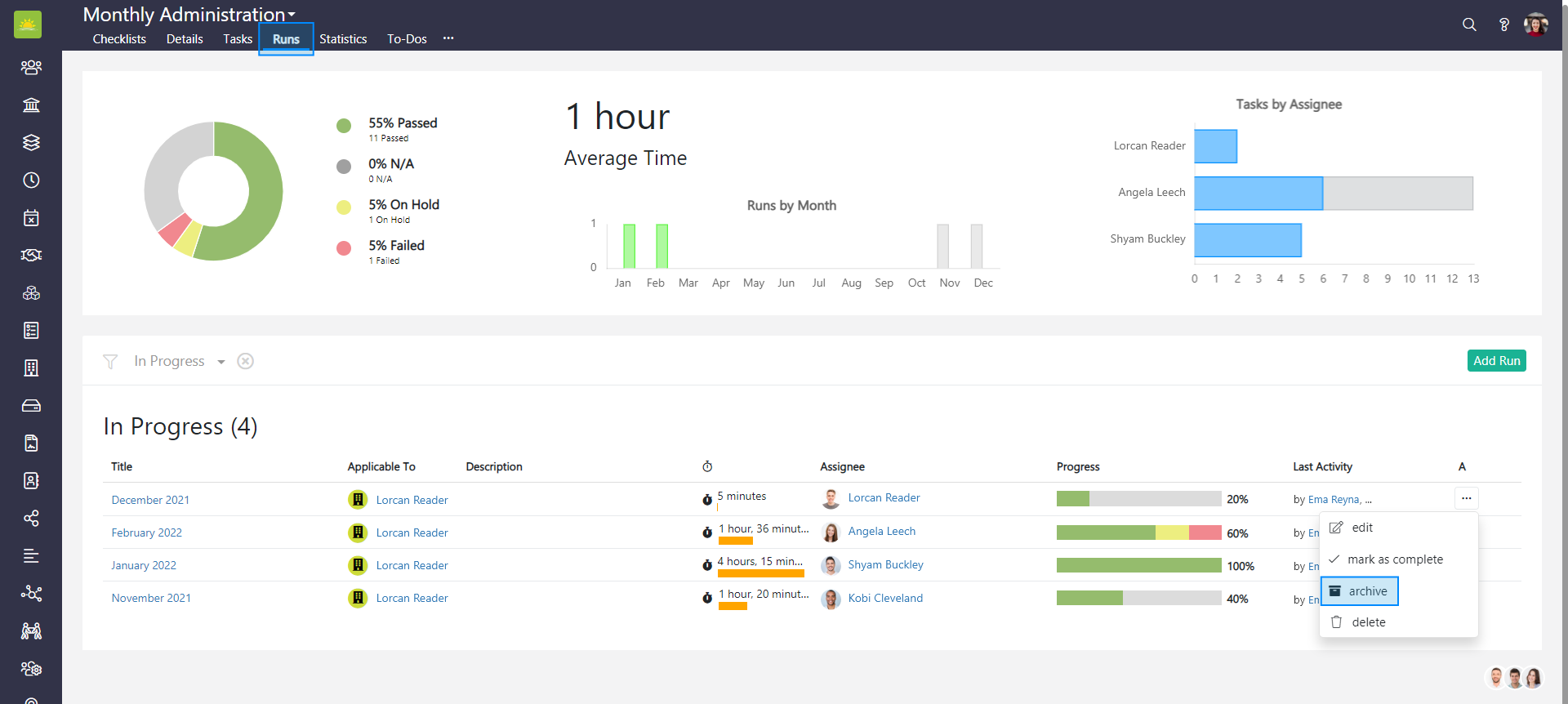Viewport: 1568px width, 704px height.
Task: Expand the In Progress filter dropdown
Action: 220,362
